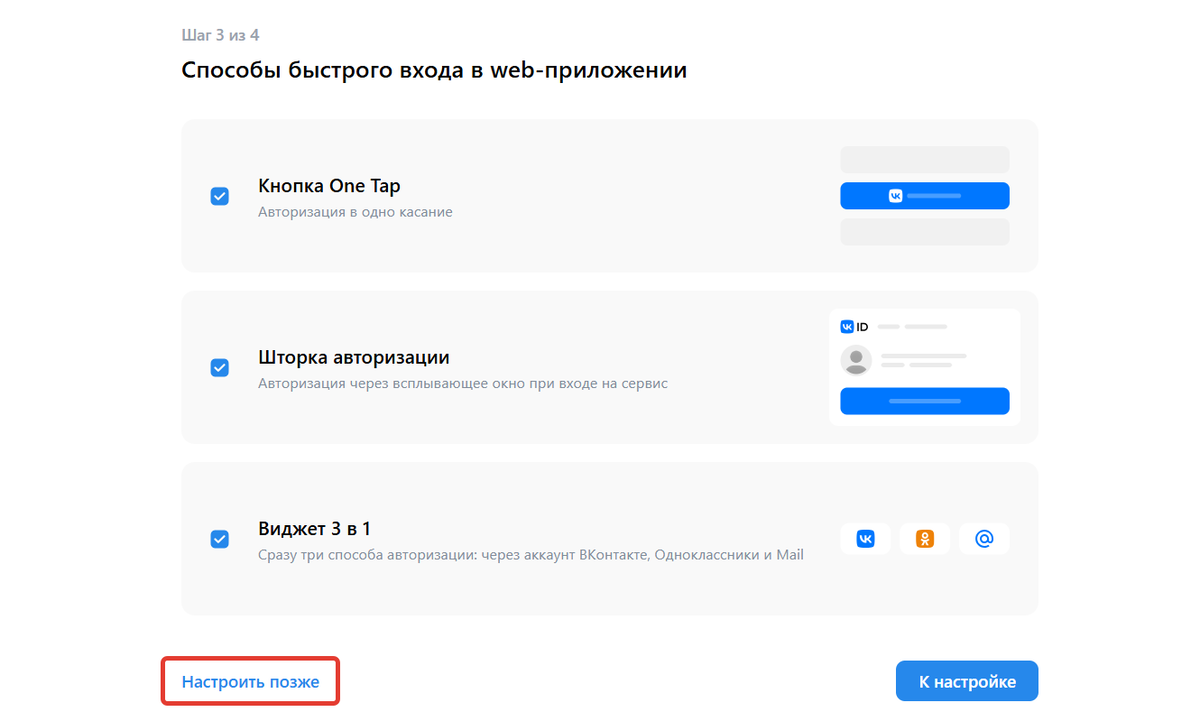Click the Шаг 3 из 4 step label
Image resolution: width=1200 pixels, height=712 pixels.
219,34
